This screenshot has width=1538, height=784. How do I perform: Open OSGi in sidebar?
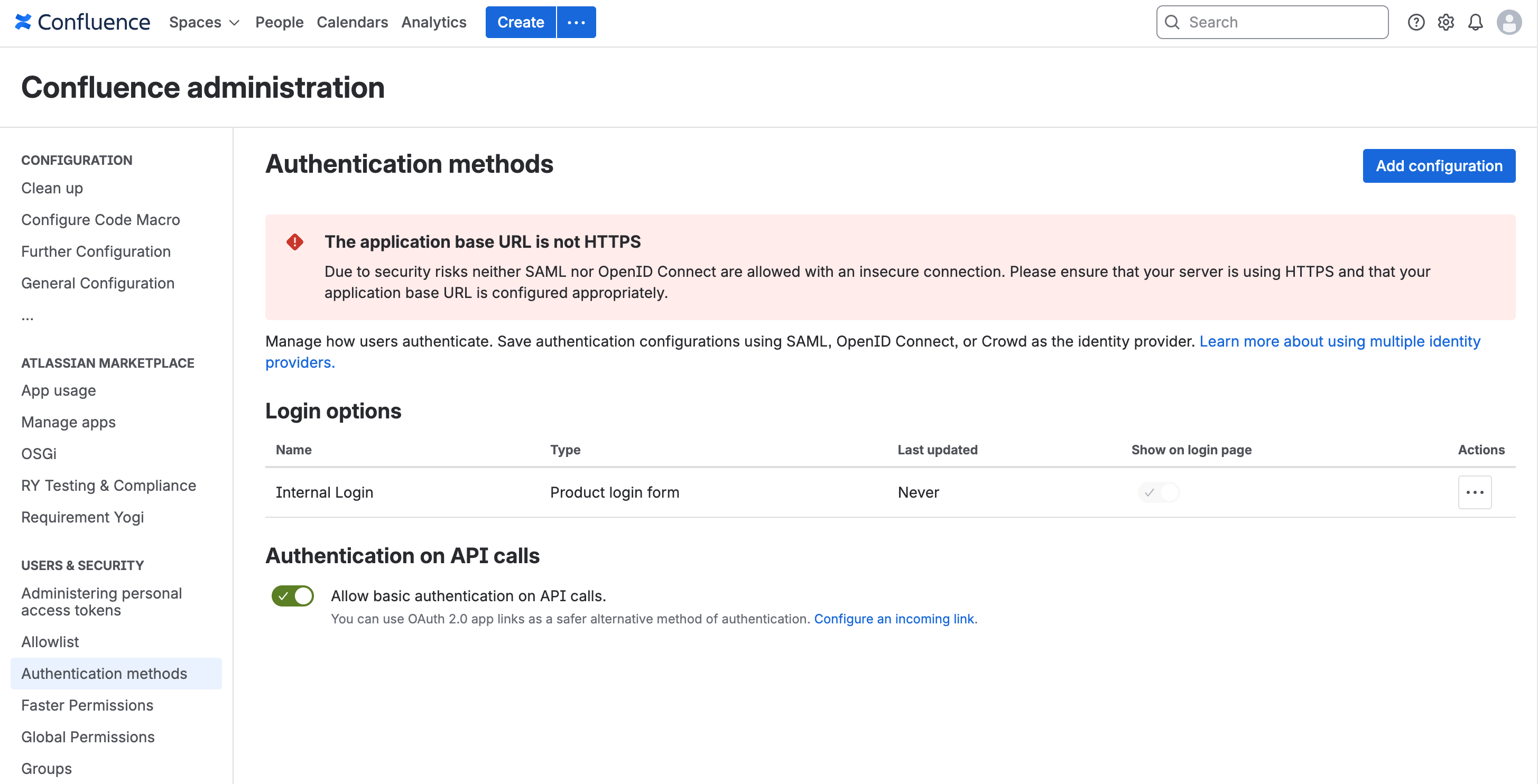(x=39, y=453)
